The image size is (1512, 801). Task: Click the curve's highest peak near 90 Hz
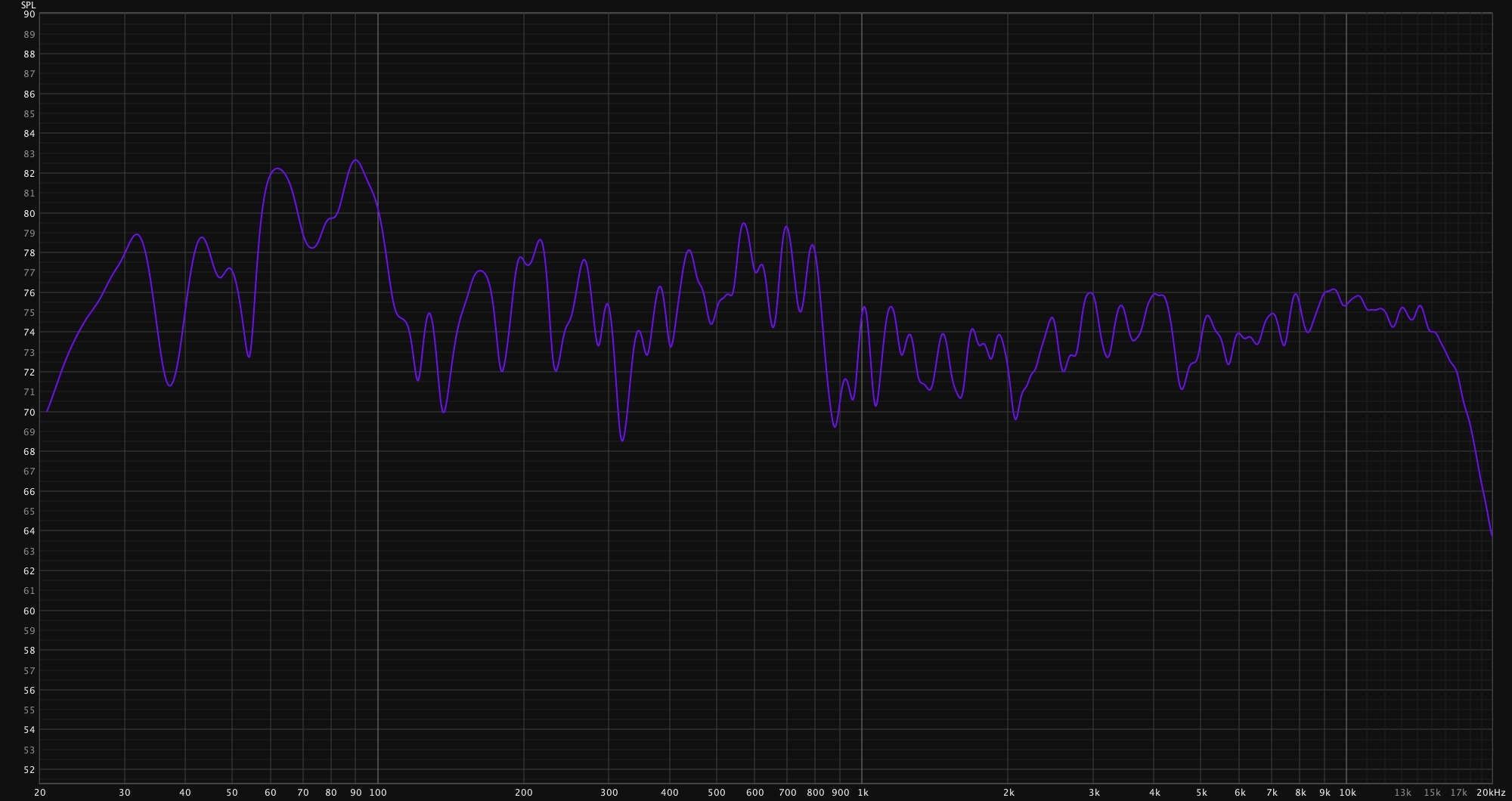(x=355, y=159)
